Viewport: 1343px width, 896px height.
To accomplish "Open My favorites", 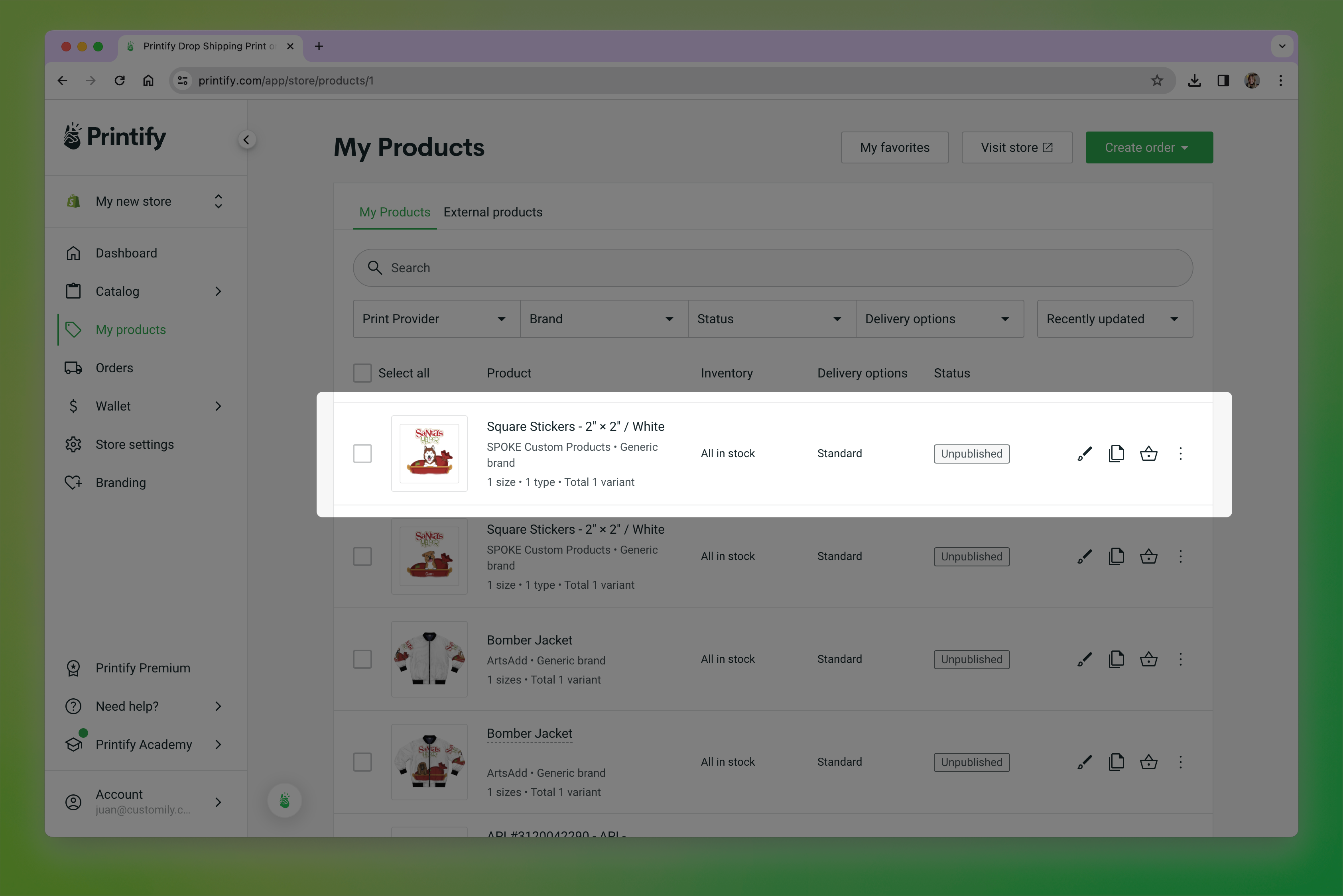I will click(894, 147).
